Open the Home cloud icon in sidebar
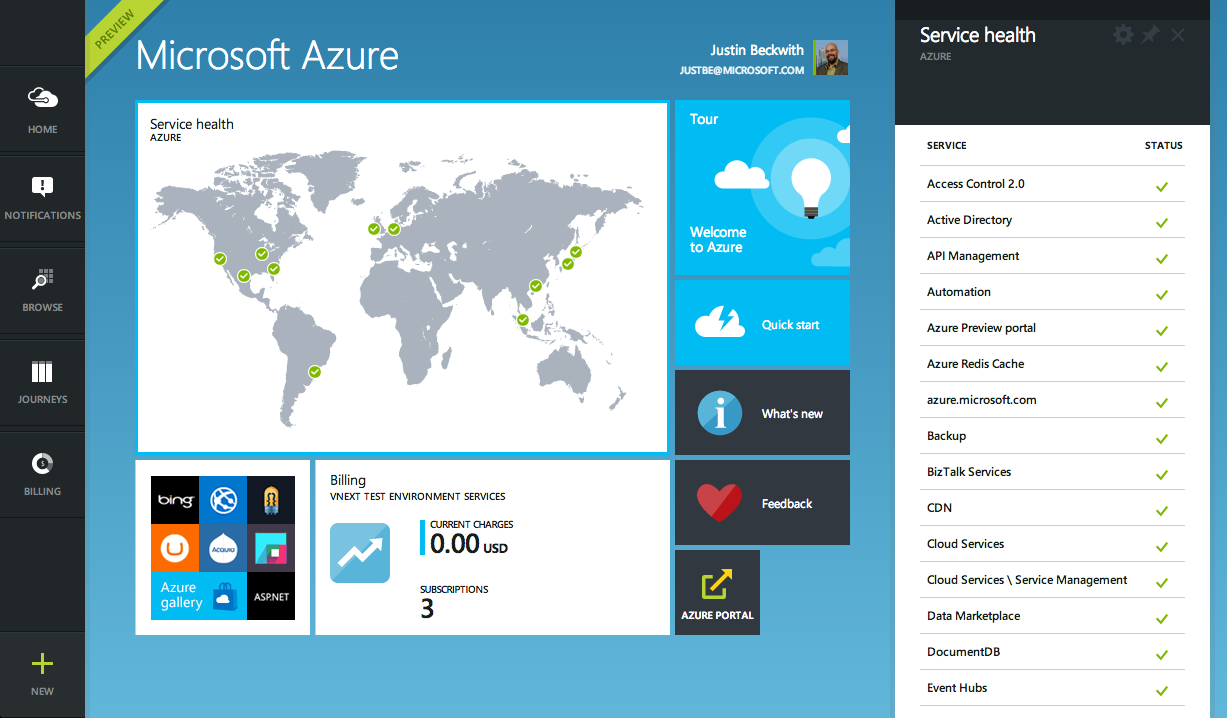The height and width of the screenshot is (718, 1227). pos(42,98)
